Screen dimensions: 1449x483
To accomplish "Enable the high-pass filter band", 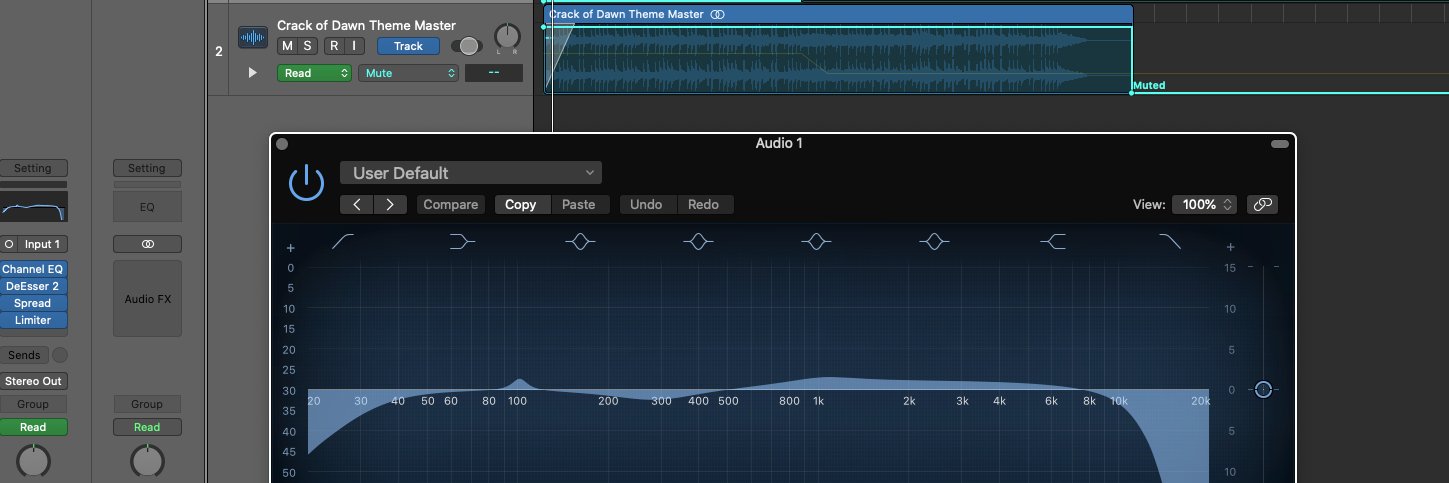I will 343,241.
